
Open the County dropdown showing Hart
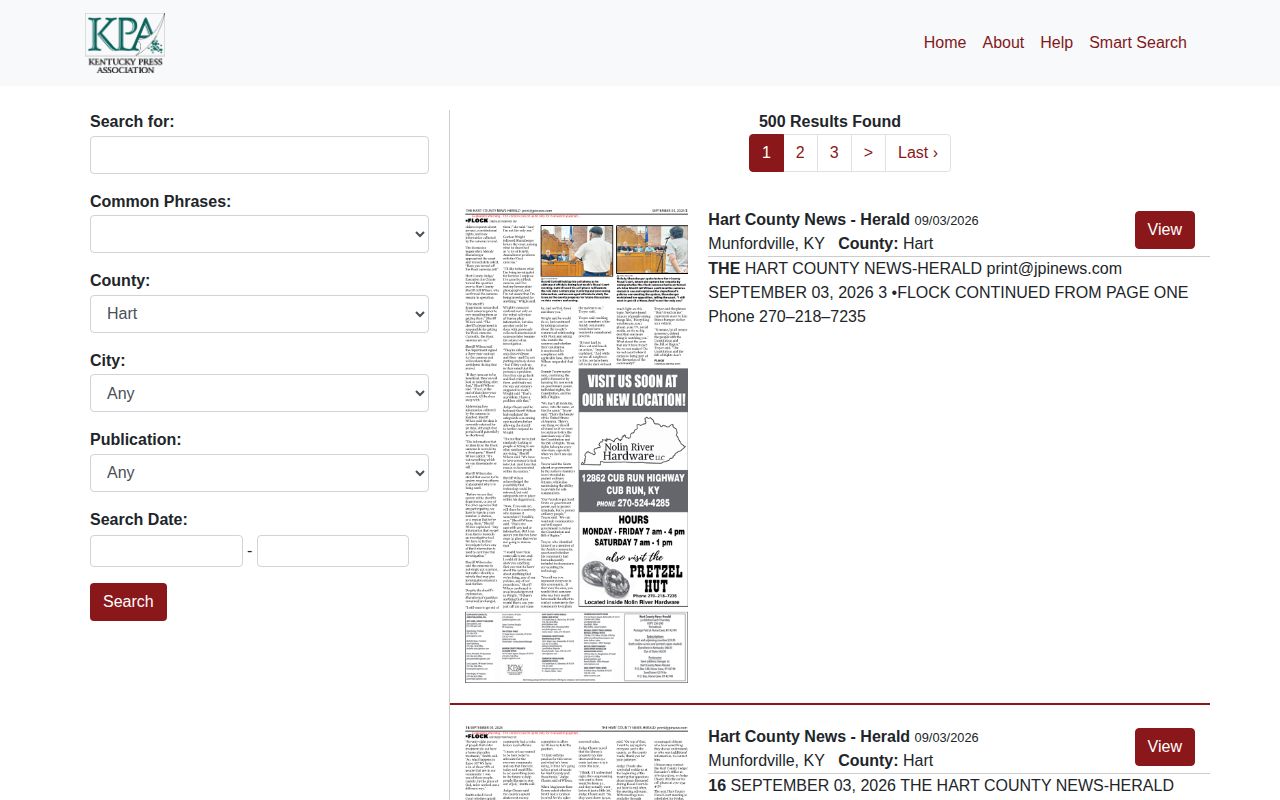[x=259, y=314]
